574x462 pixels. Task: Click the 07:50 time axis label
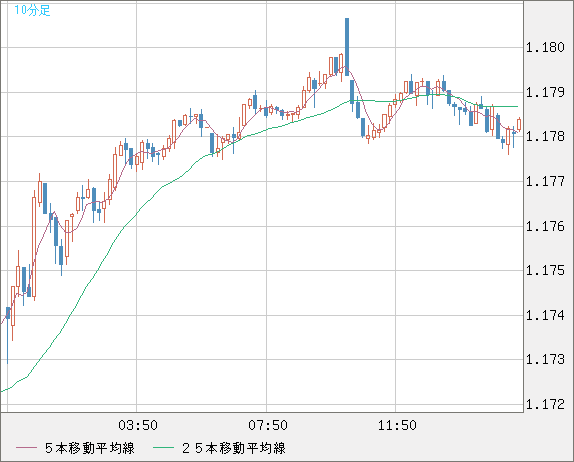click(x=268, y=425)
